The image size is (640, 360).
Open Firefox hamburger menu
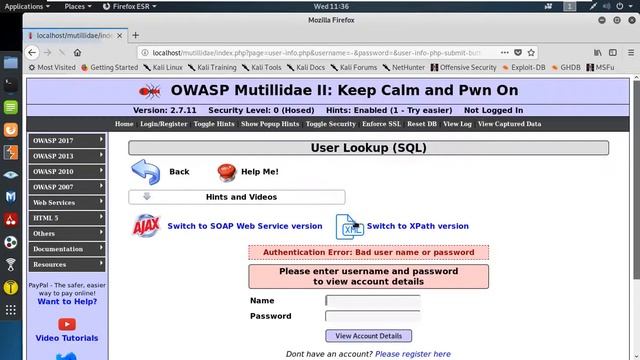(631, 53)
